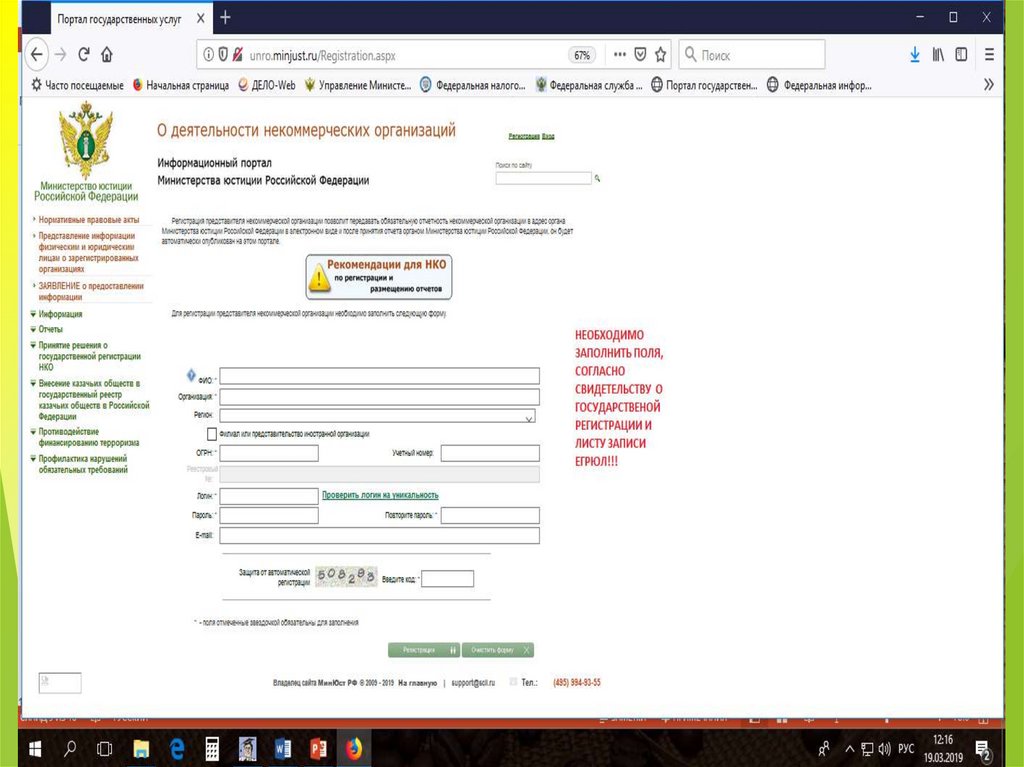Go back with the browser back arrow
The width and height of the screenshot is (1024, 767).
click(37, 55)
